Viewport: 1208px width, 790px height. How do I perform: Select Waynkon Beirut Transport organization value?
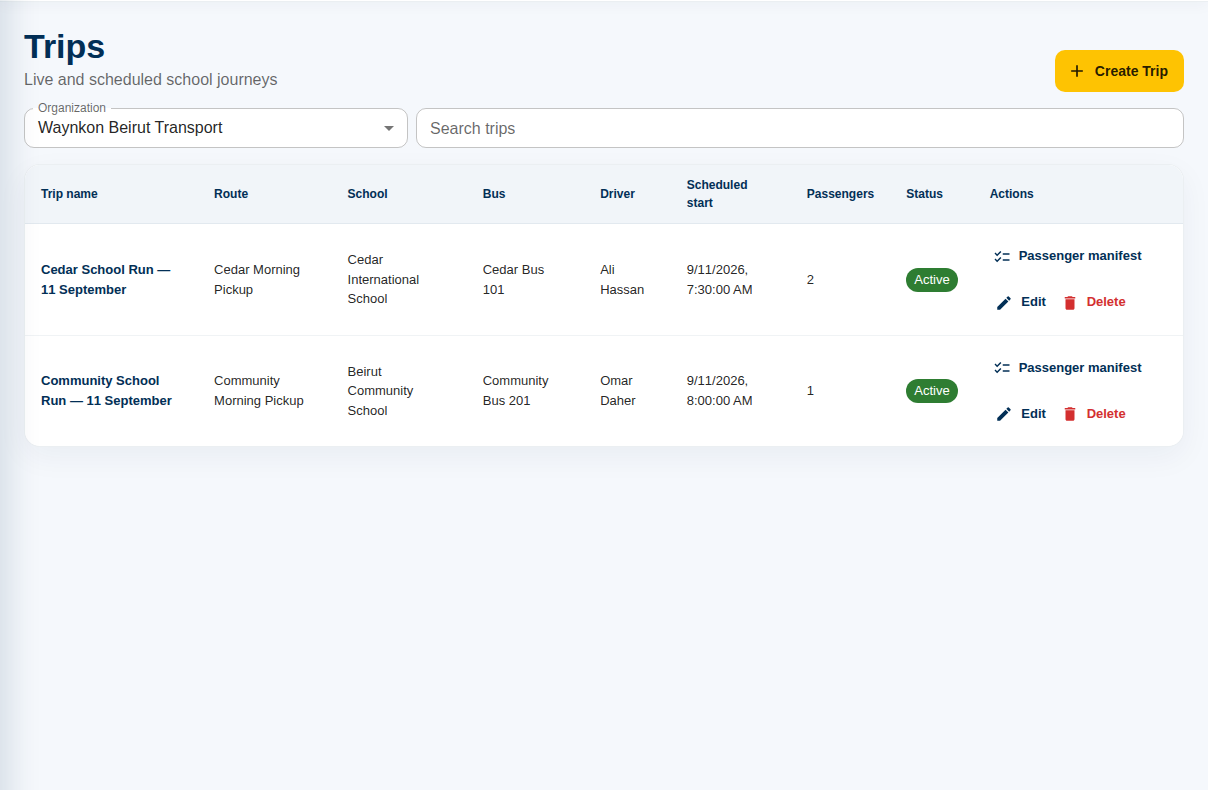[x=130, y=128]
